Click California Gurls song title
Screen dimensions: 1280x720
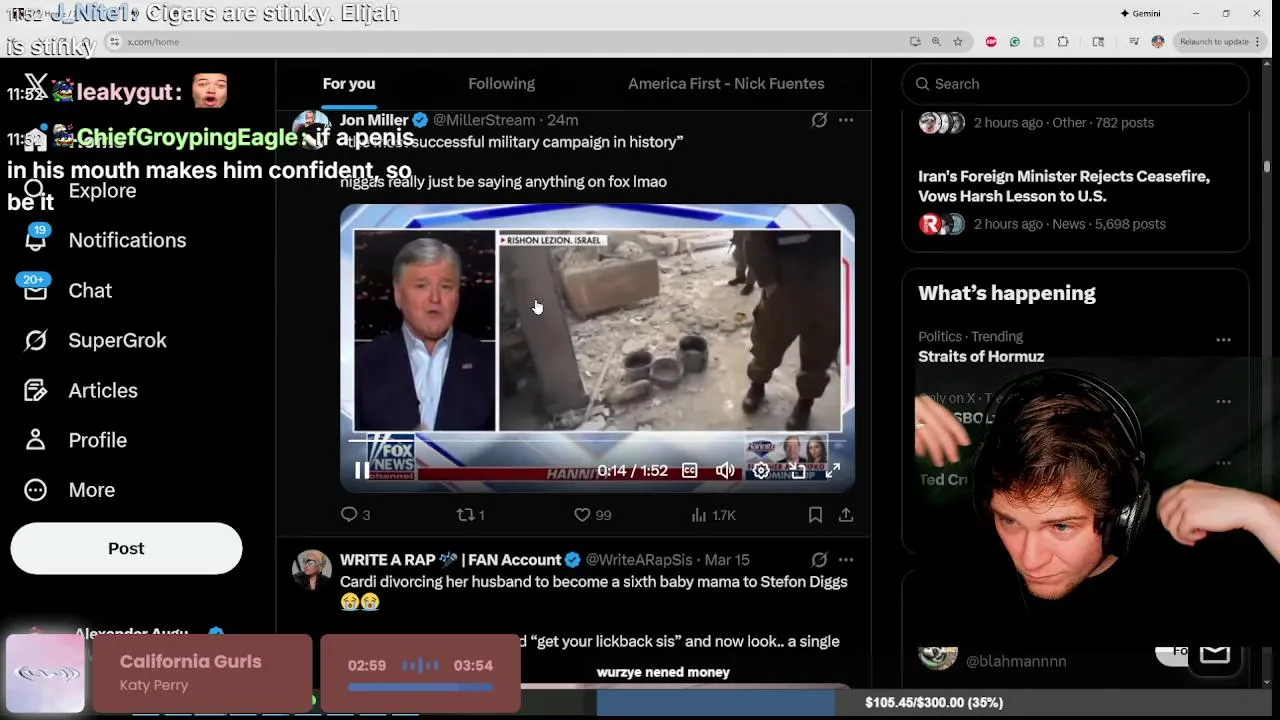coord(190,662)
